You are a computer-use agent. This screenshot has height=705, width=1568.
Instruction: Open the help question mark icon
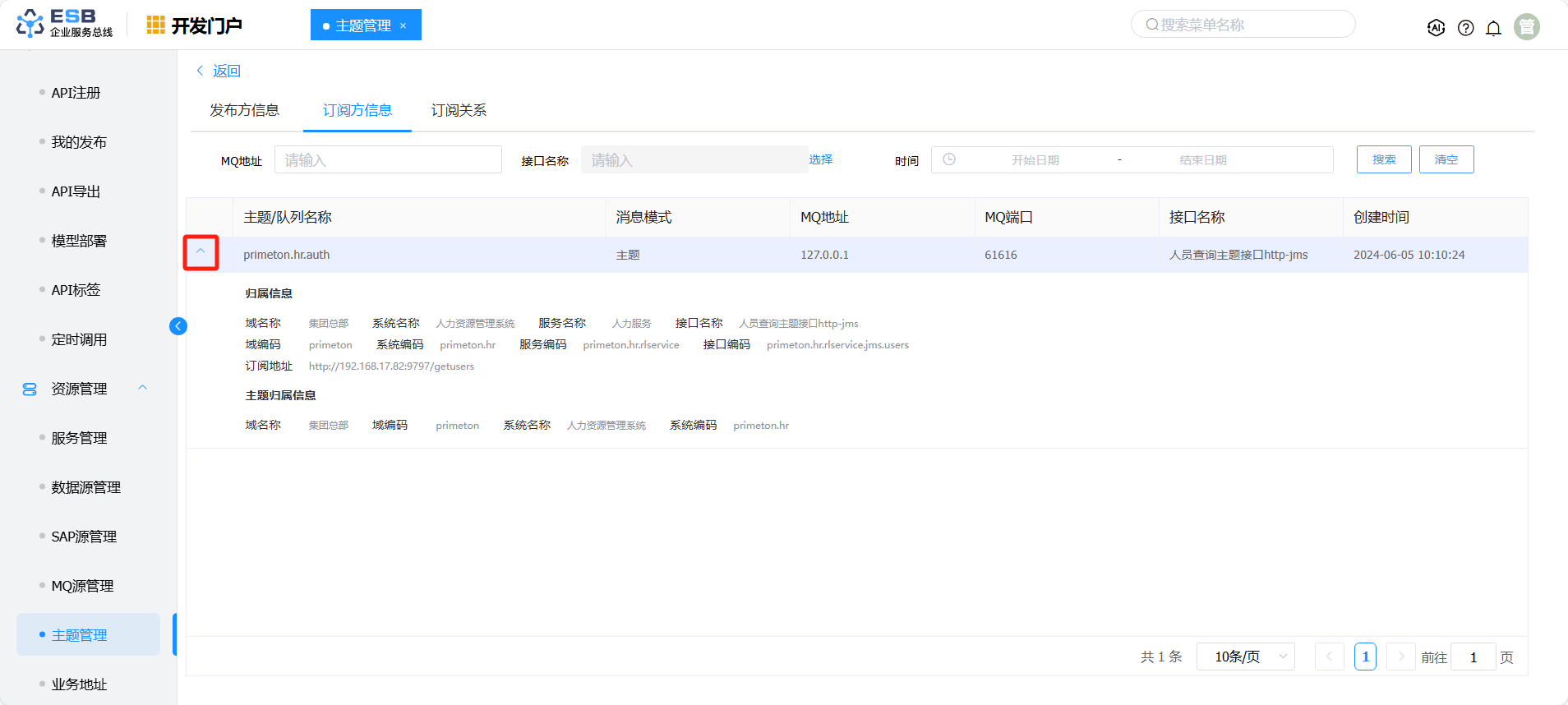tap(1465, 28)
